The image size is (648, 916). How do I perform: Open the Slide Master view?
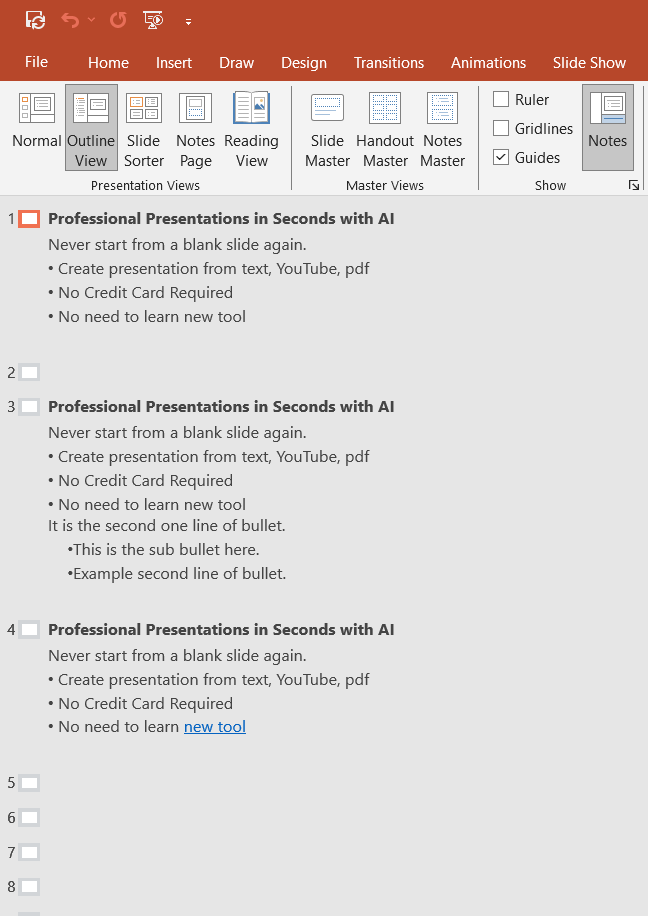[327, 125]
